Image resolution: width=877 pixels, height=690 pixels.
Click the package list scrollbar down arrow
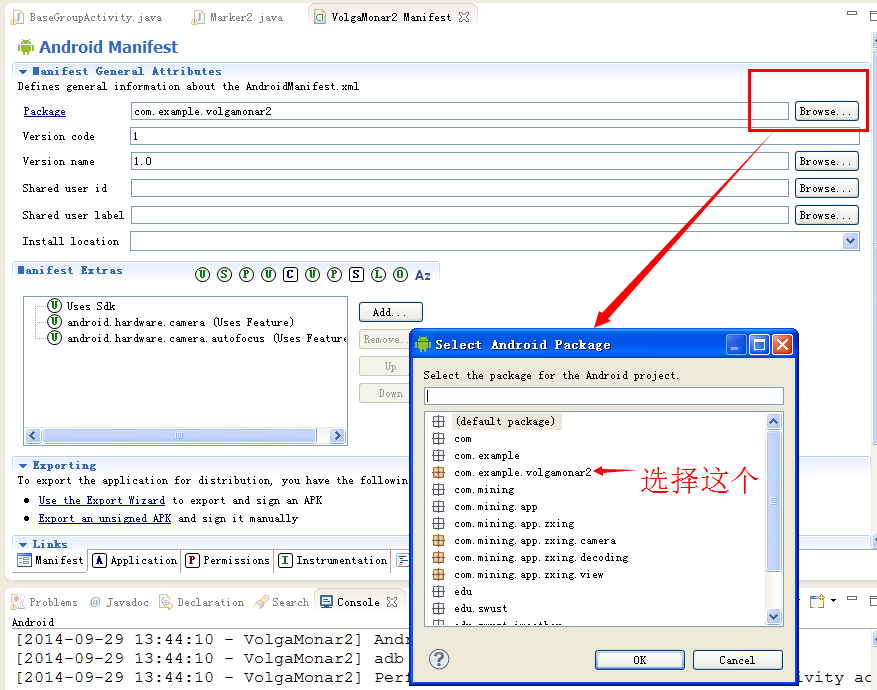(x=774, y=617)
